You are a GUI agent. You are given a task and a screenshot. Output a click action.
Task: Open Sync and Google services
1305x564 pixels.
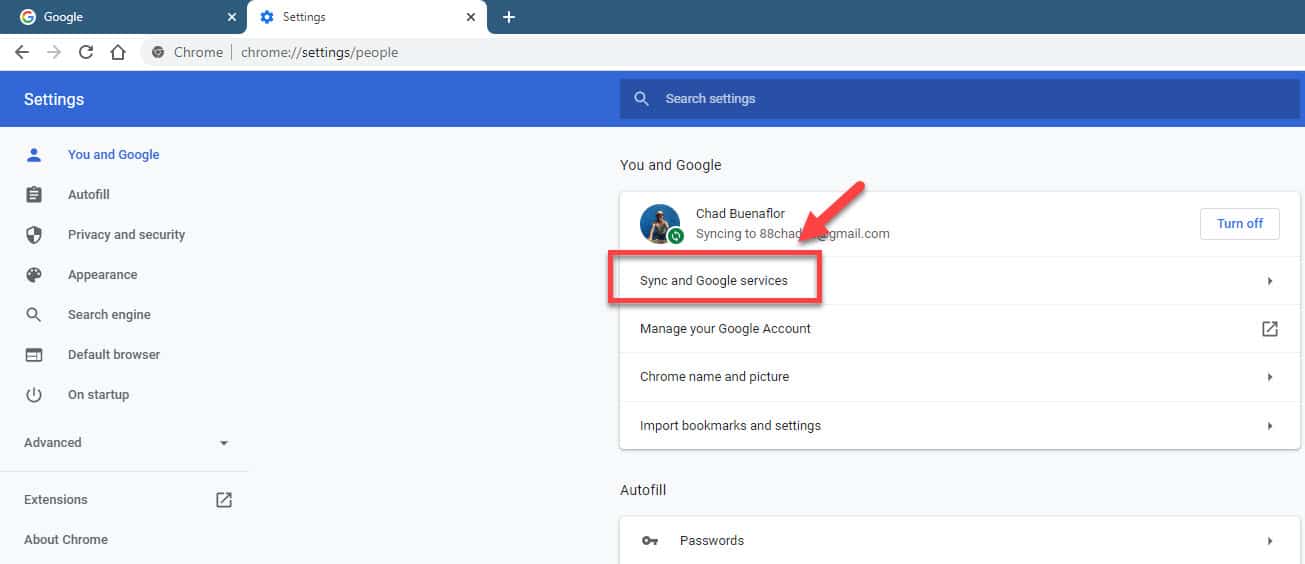(960, 281)
